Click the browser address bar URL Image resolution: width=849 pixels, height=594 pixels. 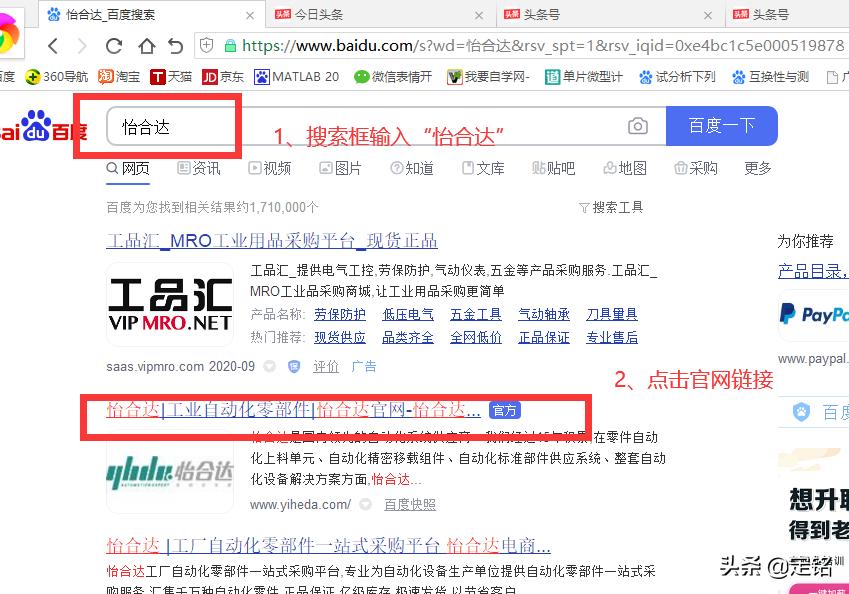click(543, 45)
